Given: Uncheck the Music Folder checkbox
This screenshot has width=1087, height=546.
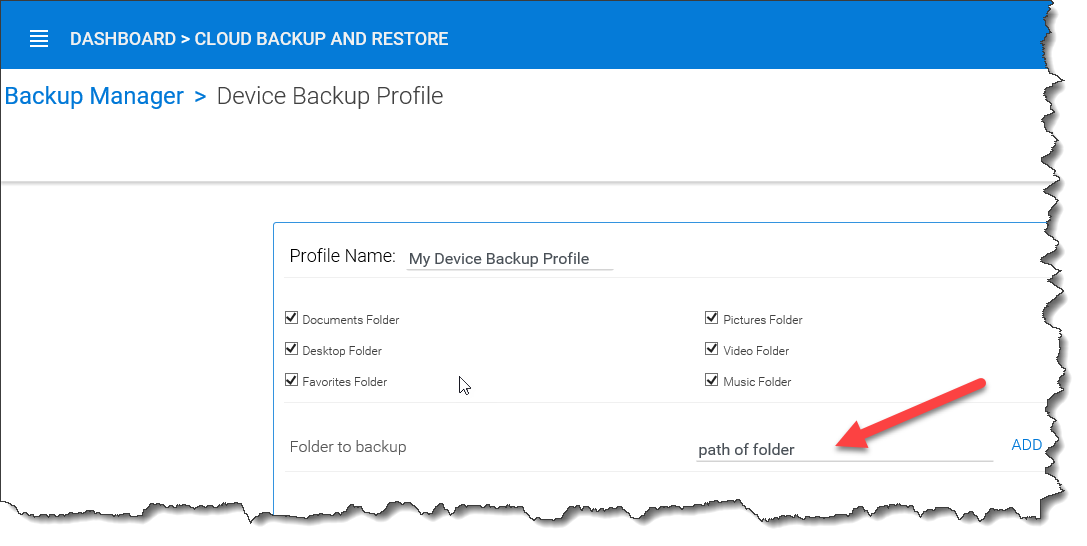Looking at the screenshot, I should [x=711, y=380].
